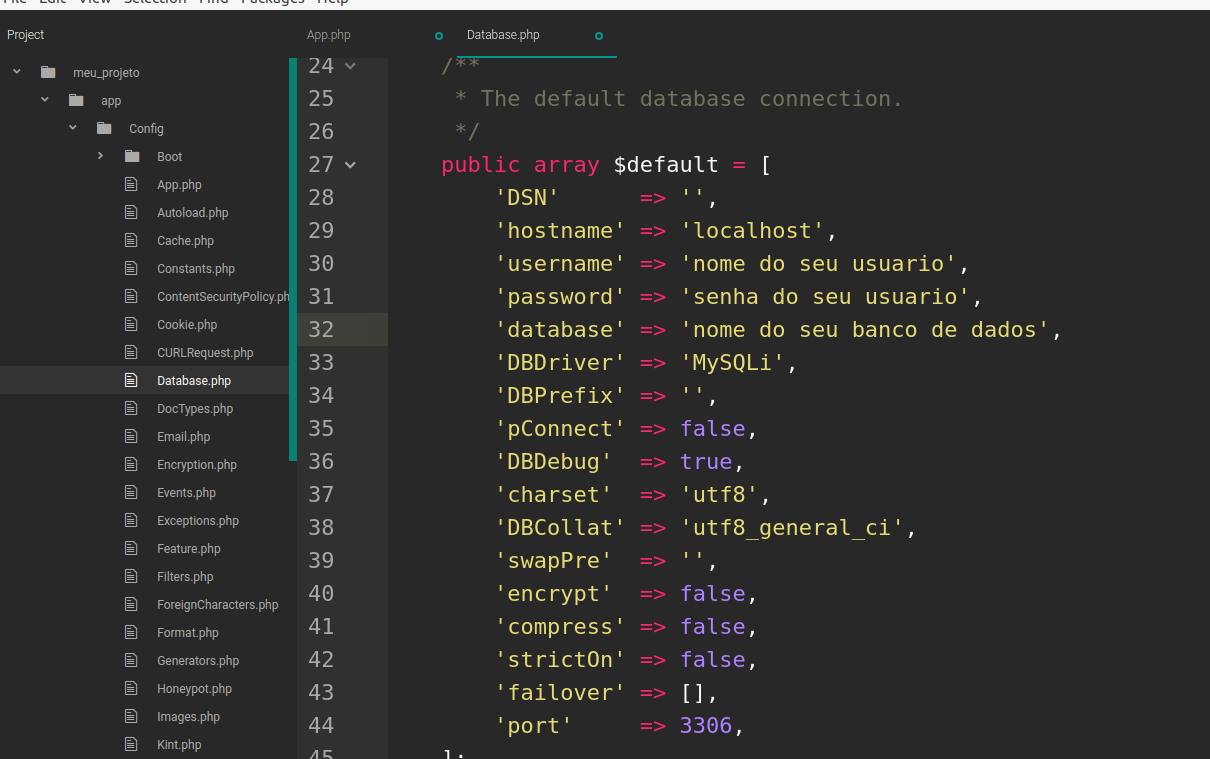
Task: Click the Project panel header
Action: (26, 35)
